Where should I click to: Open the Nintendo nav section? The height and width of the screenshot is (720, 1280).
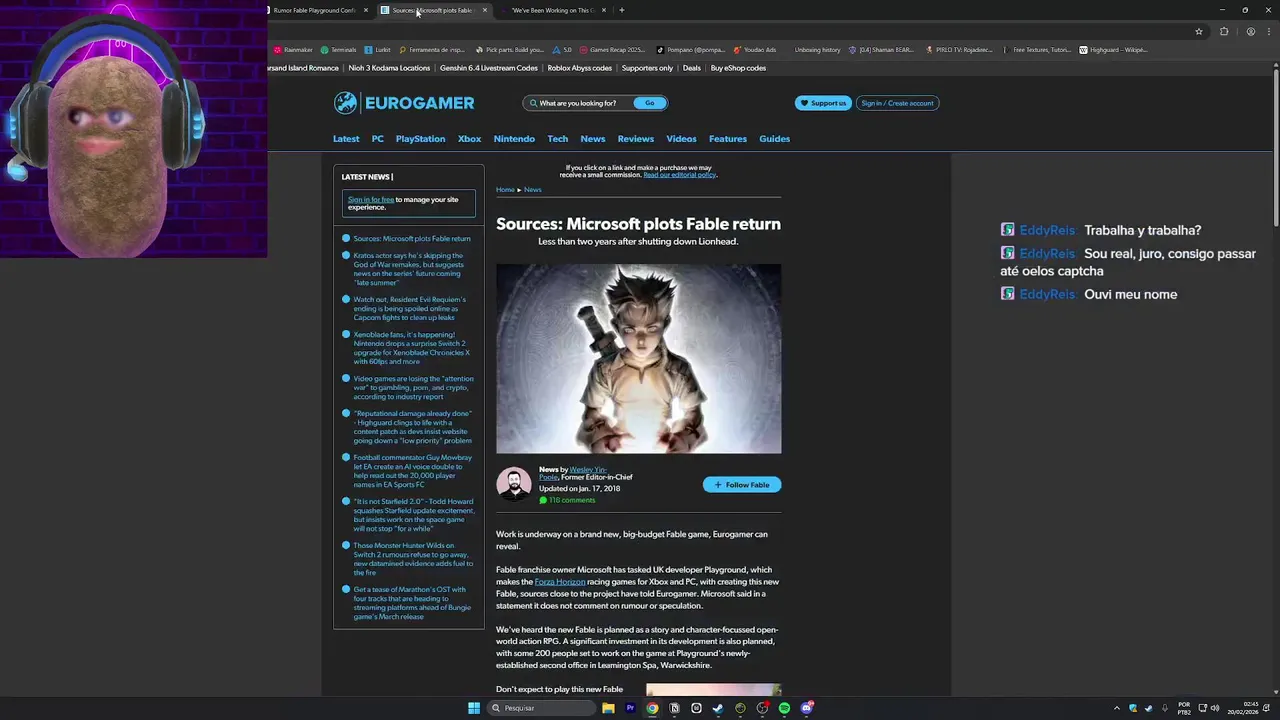(514, 139)
